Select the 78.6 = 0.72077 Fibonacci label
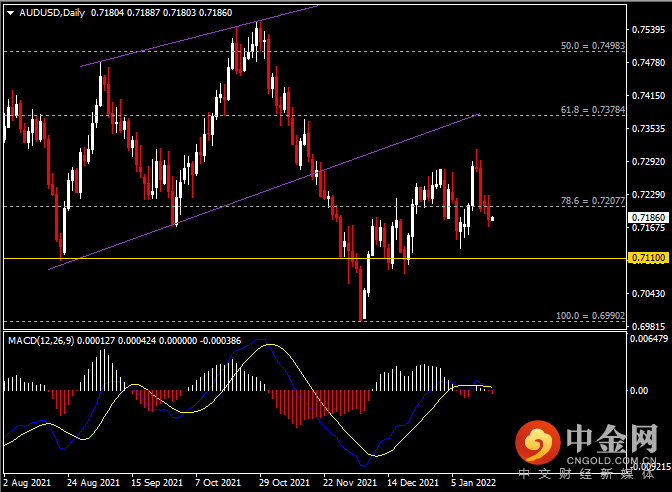 click(x=593, y=201)
